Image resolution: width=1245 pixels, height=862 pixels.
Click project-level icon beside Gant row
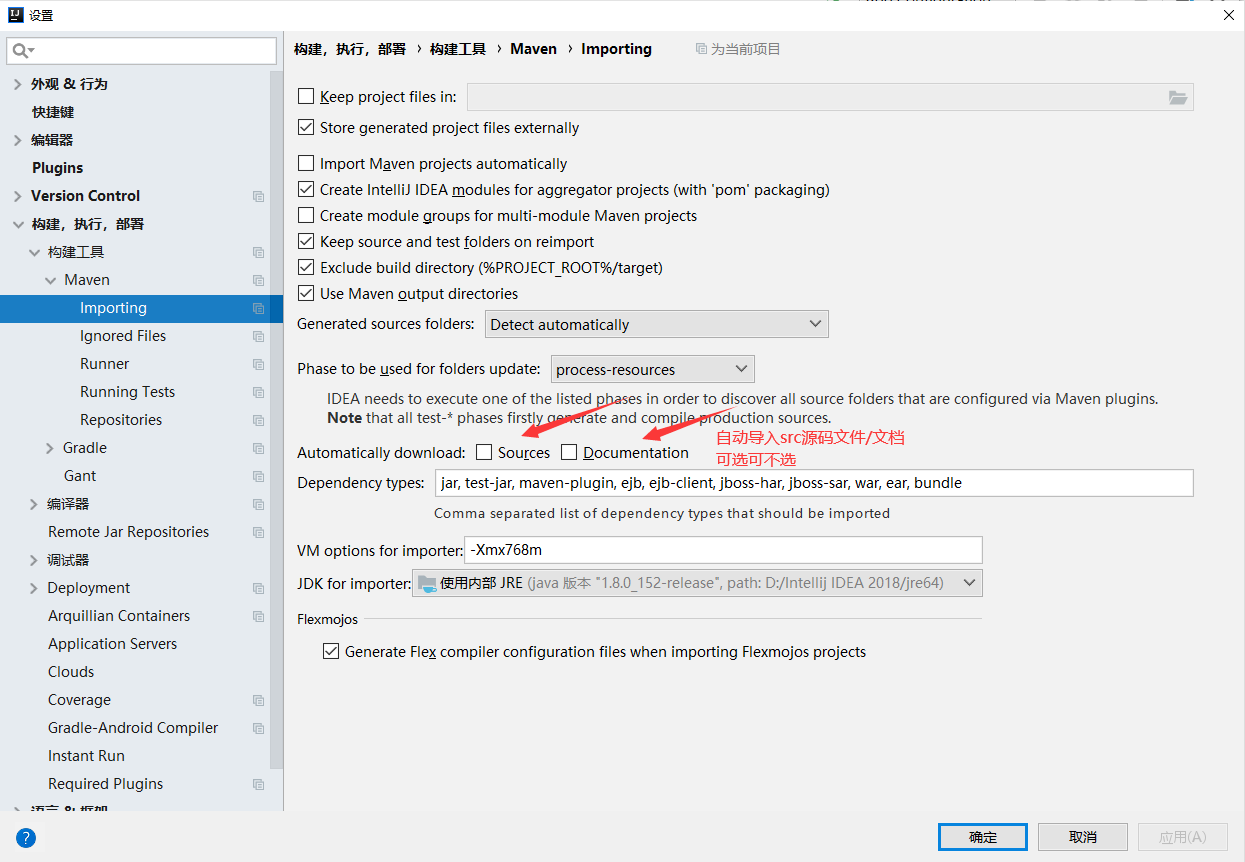point(258,476)
